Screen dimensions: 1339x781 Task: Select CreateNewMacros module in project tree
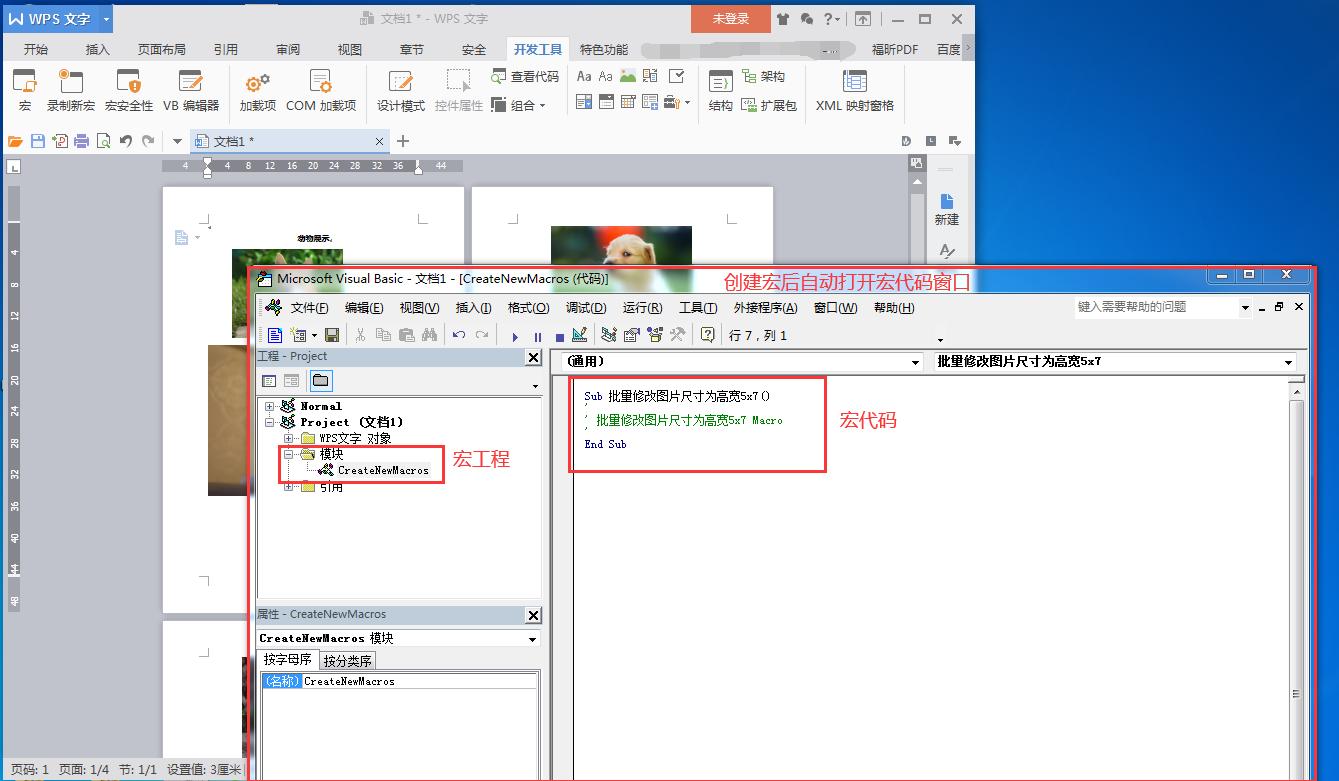pos(383,470)
